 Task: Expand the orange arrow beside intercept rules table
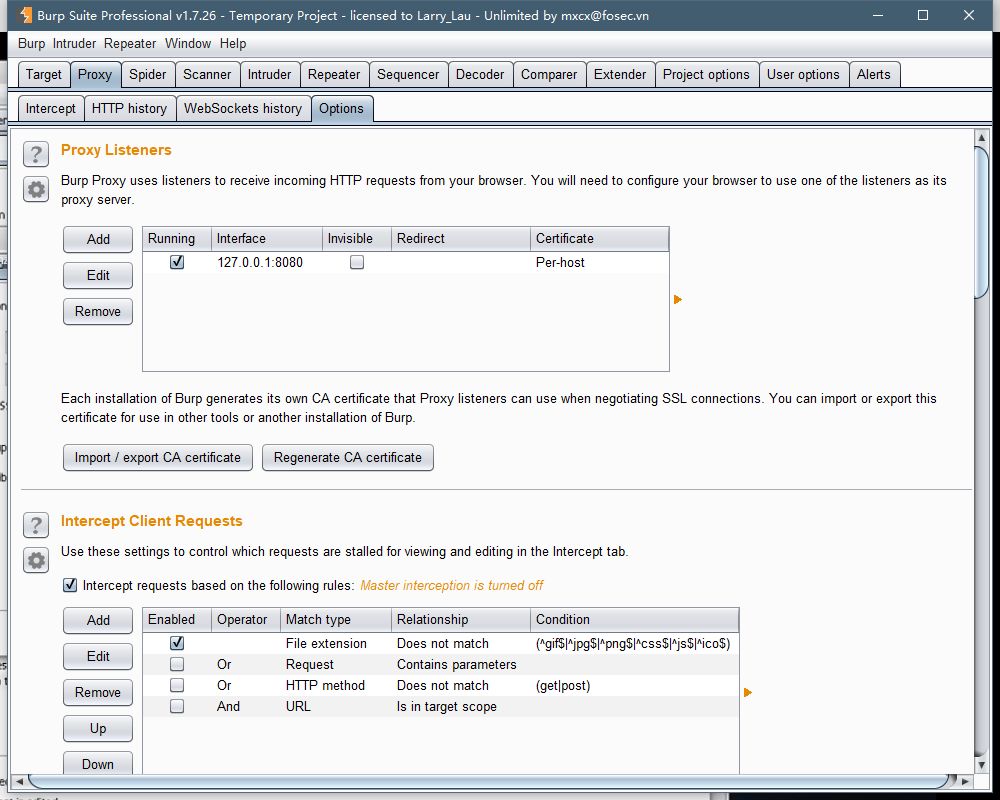coord(747,692)
